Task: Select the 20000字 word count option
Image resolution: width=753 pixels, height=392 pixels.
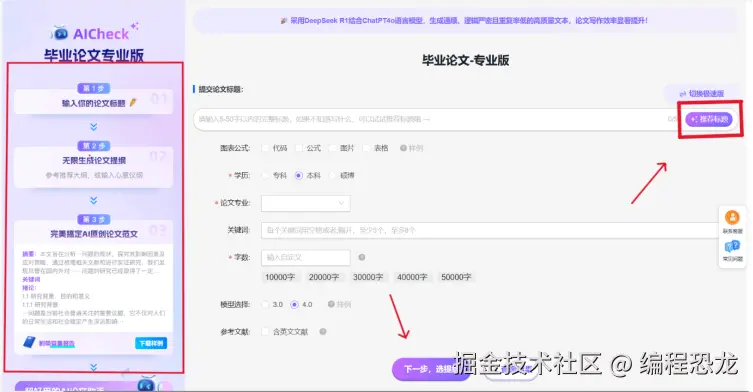Action: [x=324, y=277]
